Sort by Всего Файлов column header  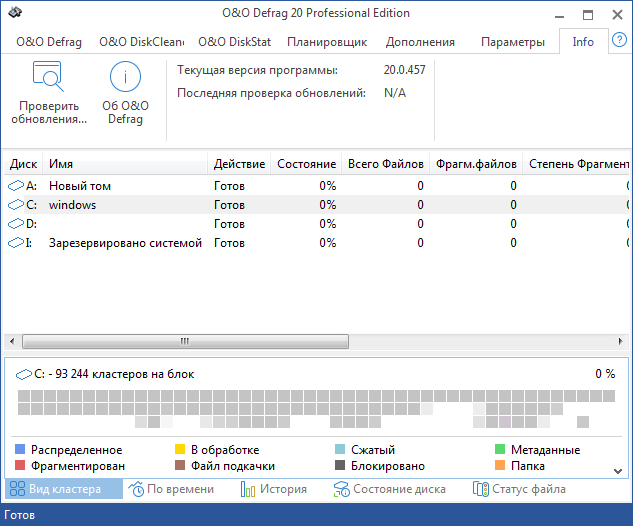[386, 164]
